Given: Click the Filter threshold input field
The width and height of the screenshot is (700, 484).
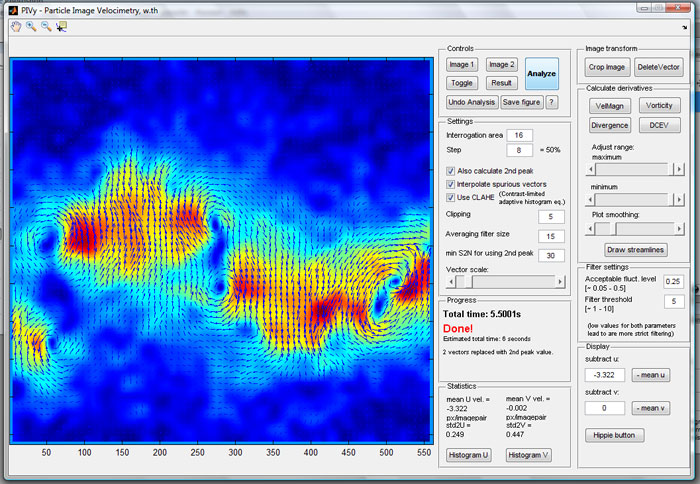Looking at the screenshot, I should (x=673, y=301).
